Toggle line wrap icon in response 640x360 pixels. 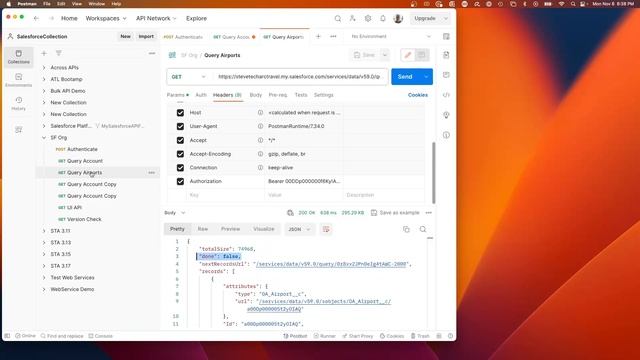point(326,229)
